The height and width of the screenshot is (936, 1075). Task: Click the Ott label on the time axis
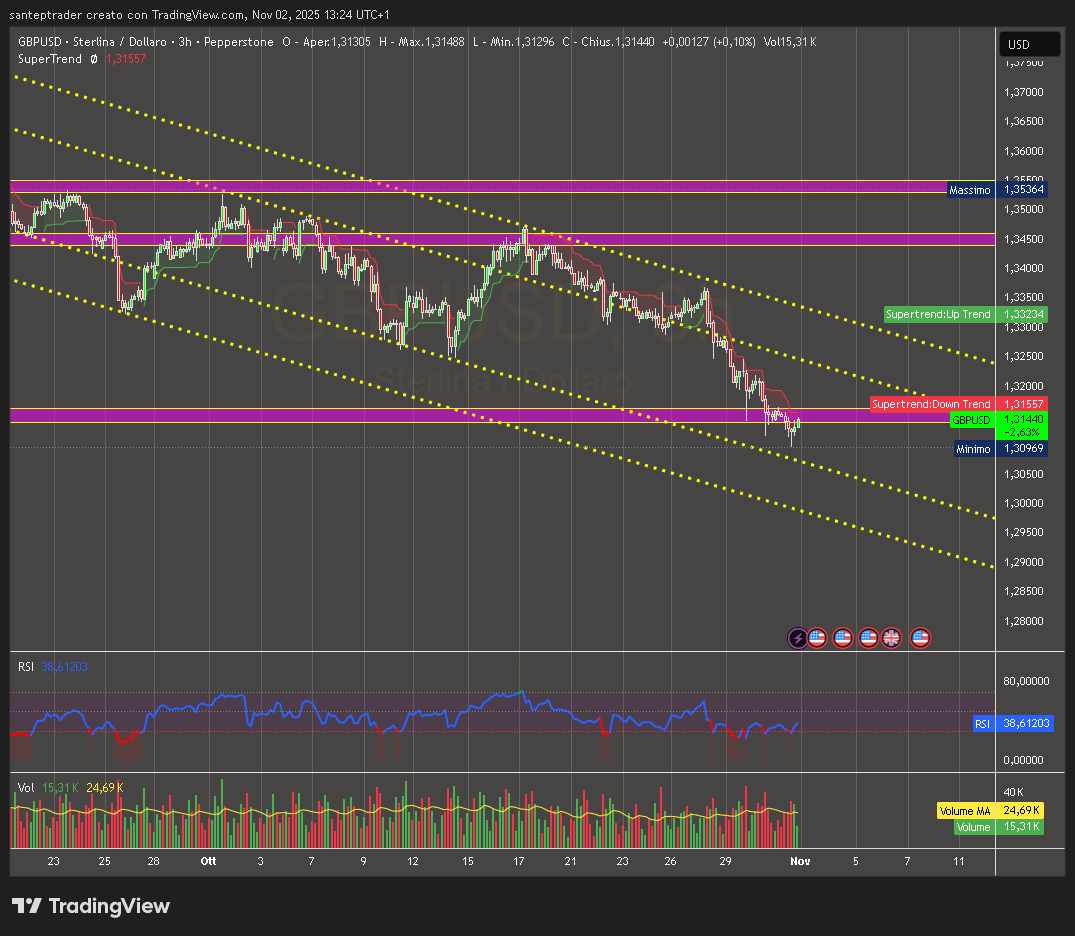pyautogui.click(x=208, y=861)
